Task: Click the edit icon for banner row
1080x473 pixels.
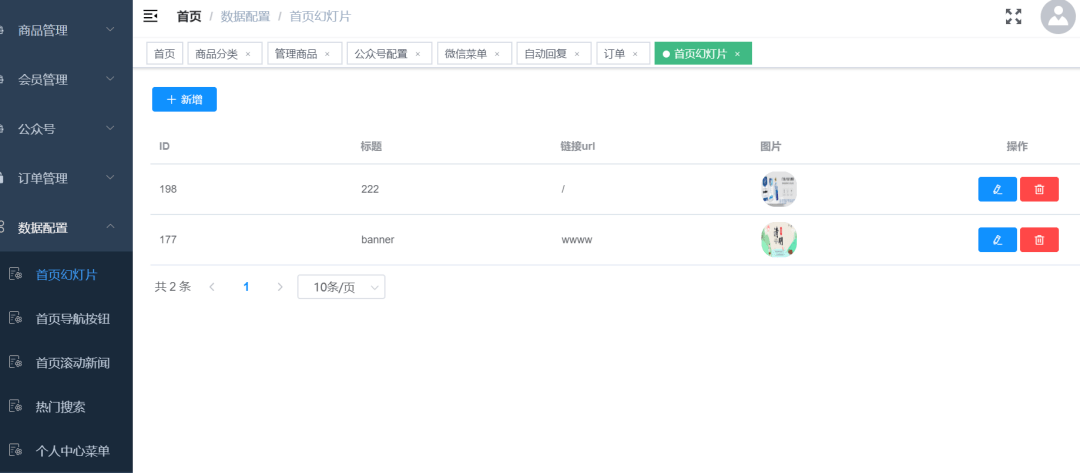Action: pyautogui.click(x=997, y=240)
